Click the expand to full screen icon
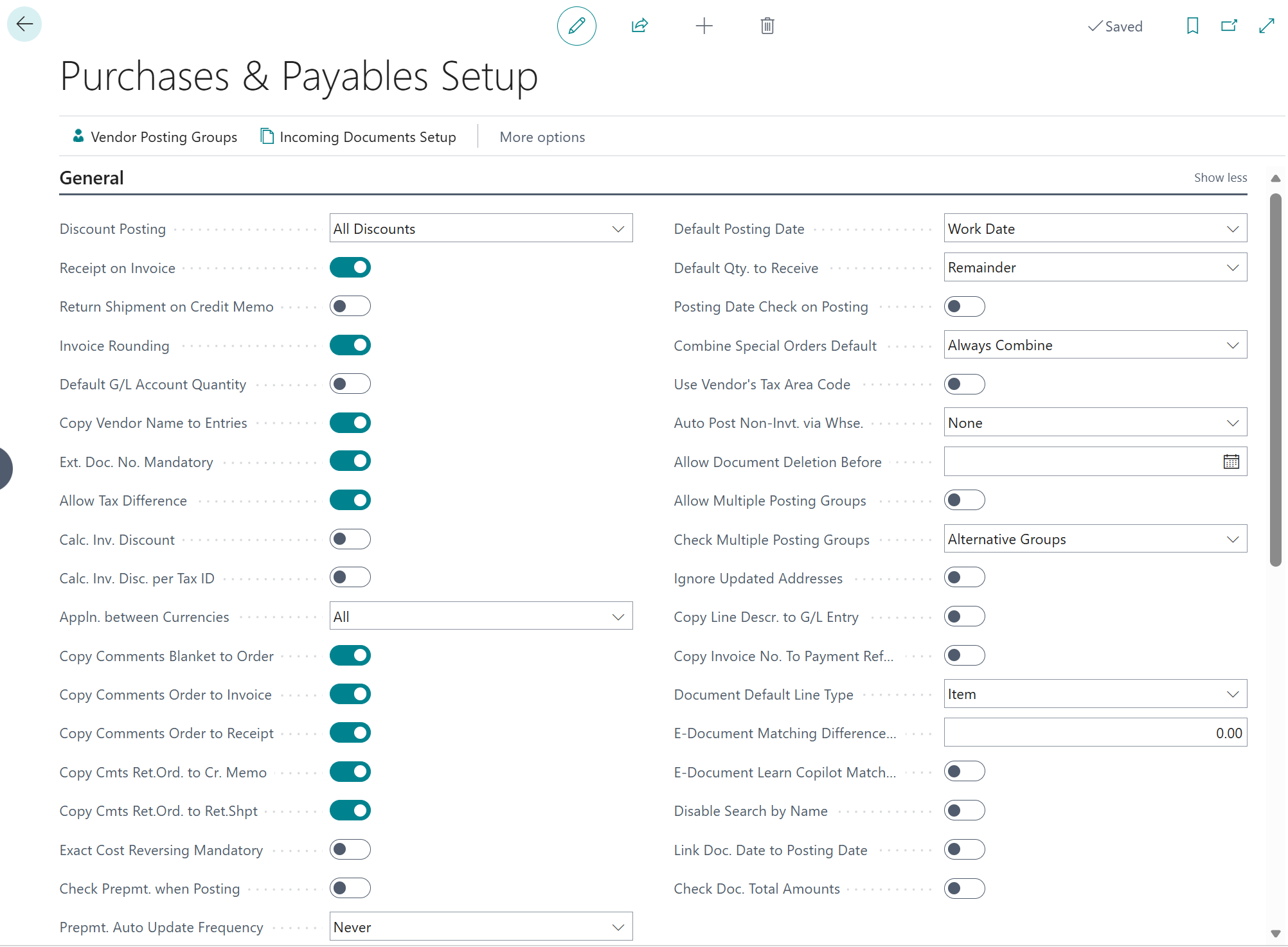The height and width of the screenshot is (947, 1288). click(x=1267, y=26)
